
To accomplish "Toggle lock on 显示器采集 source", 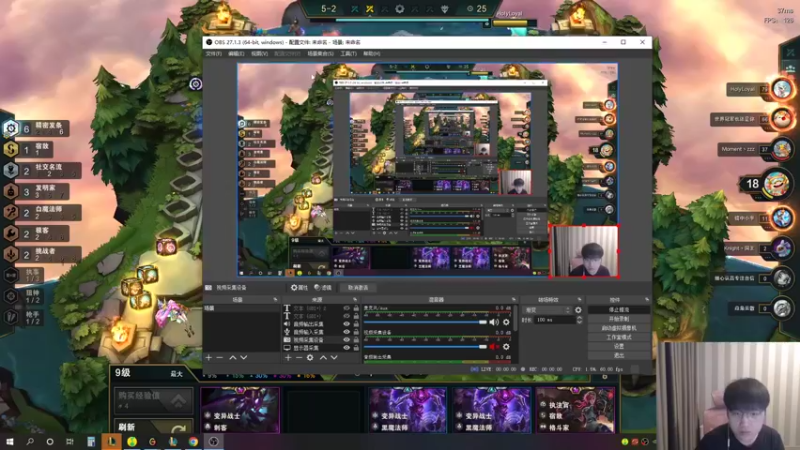I will 356,347.
